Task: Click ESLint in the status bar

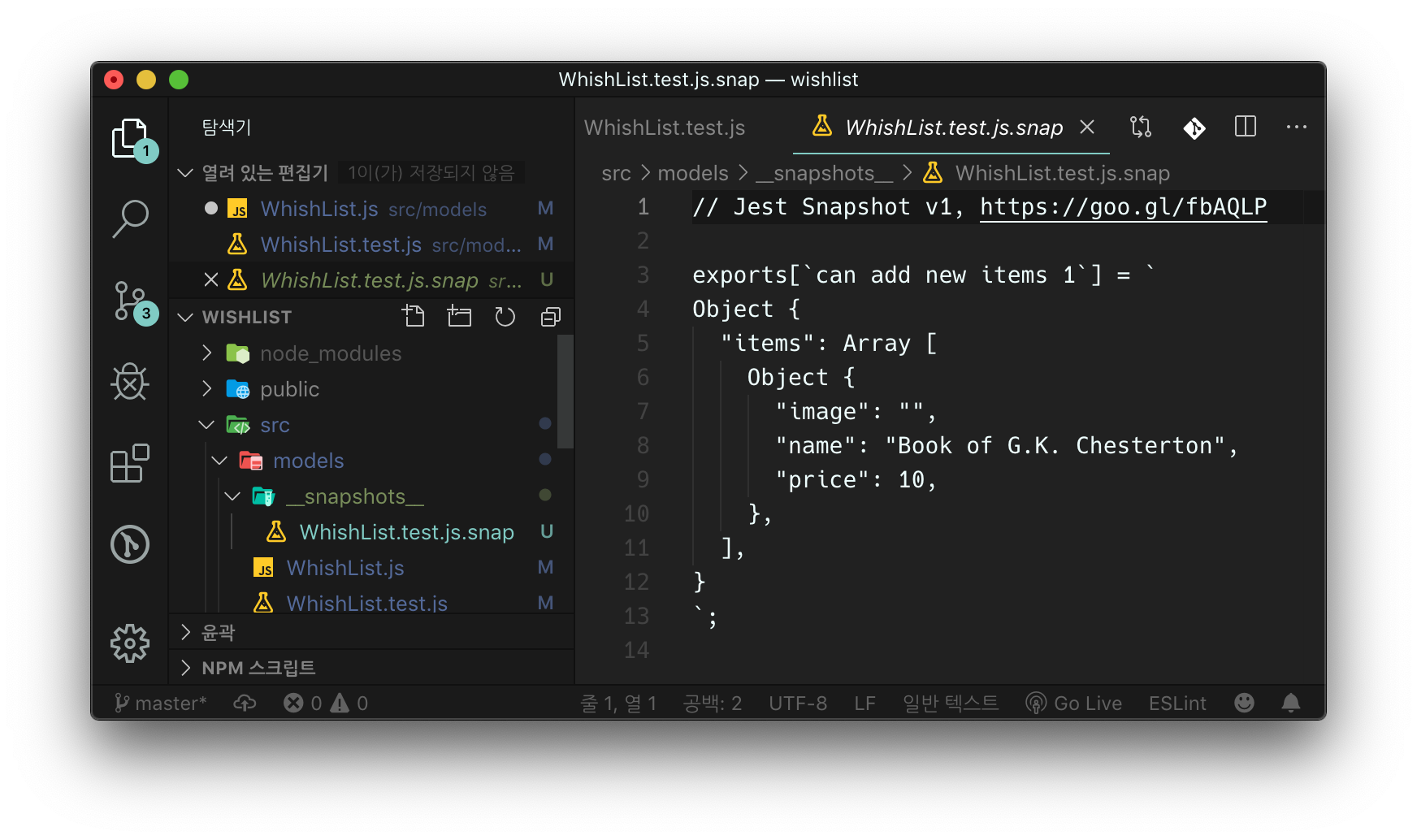Action: click(1177, 703)
